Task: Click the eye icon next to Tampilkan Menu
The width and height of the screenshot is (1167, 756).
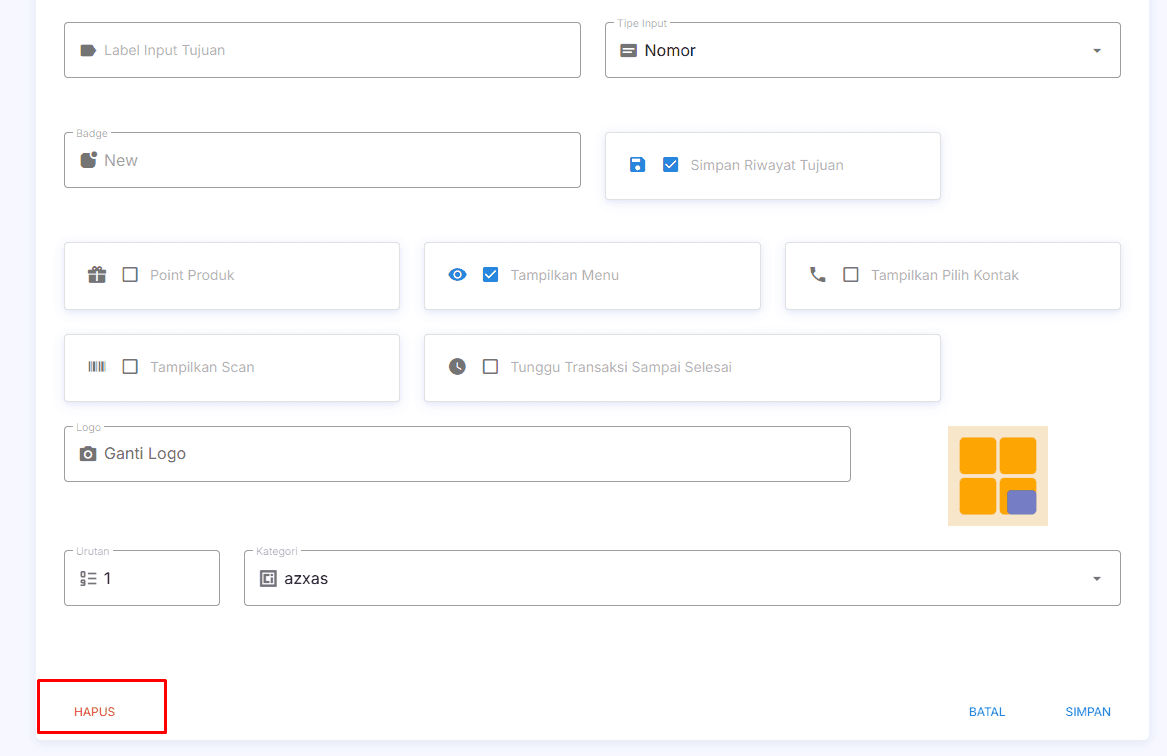Action: coord(457,275)
